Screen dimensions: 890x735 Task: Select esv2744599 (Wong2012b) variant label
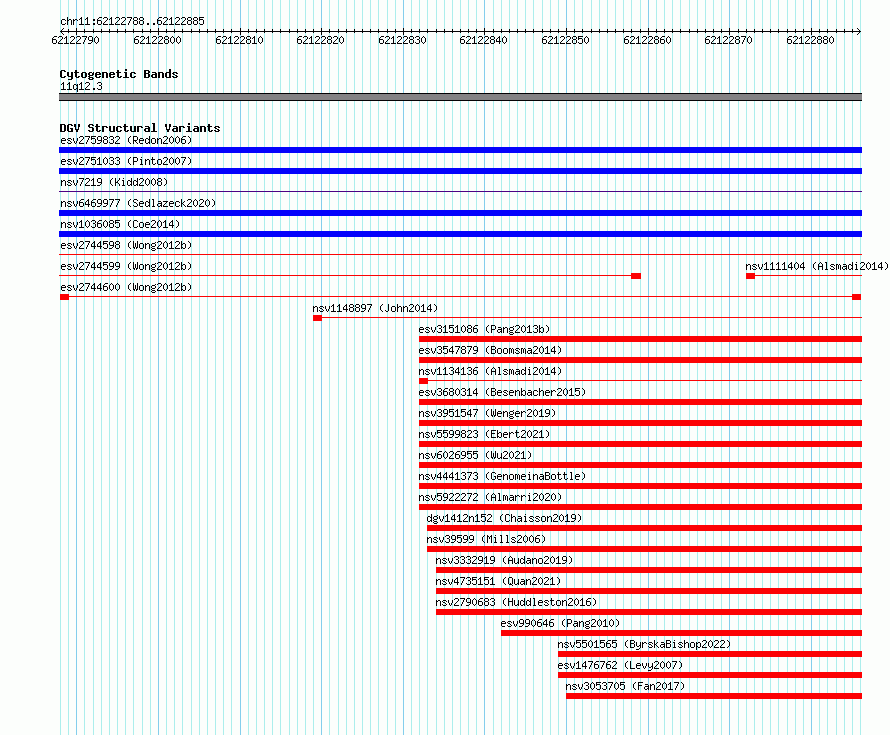126,266
